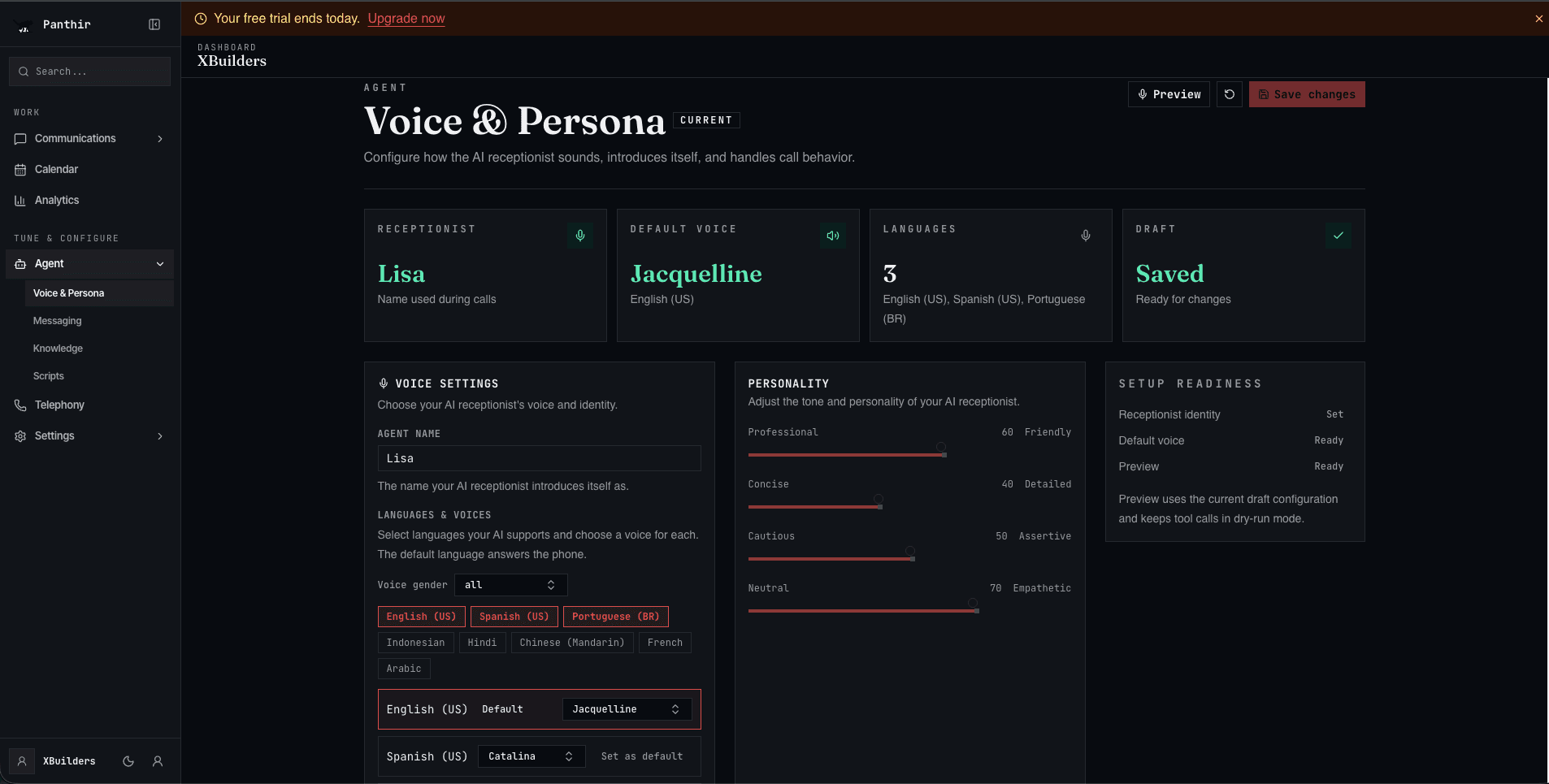Toggle dark mode moon icon
The height and width of the screenshot is (784, 1549).
coord(128,761)
